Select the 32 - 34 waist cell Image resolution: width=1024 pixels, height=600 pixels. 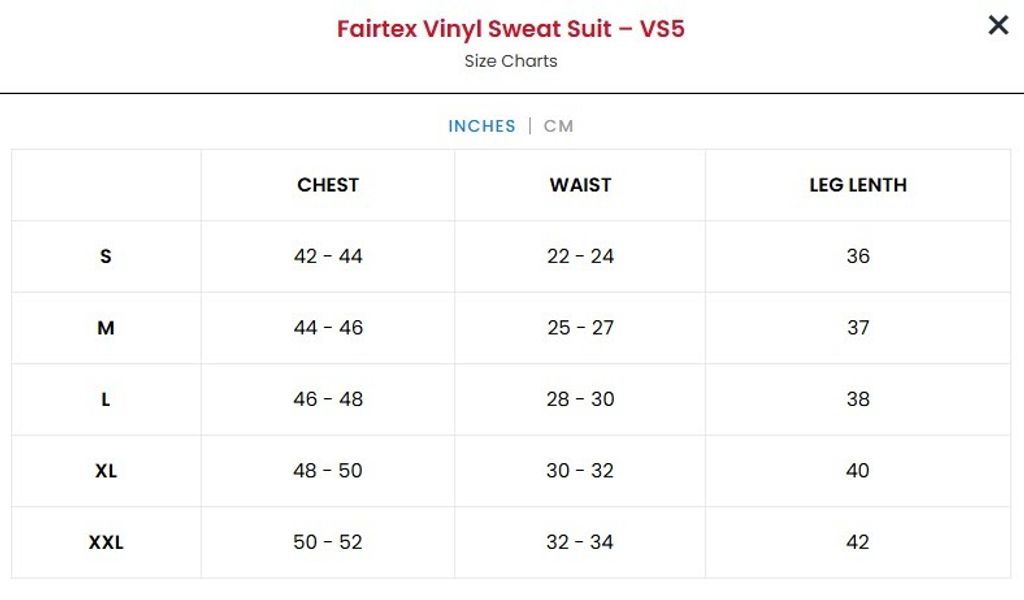580,542
